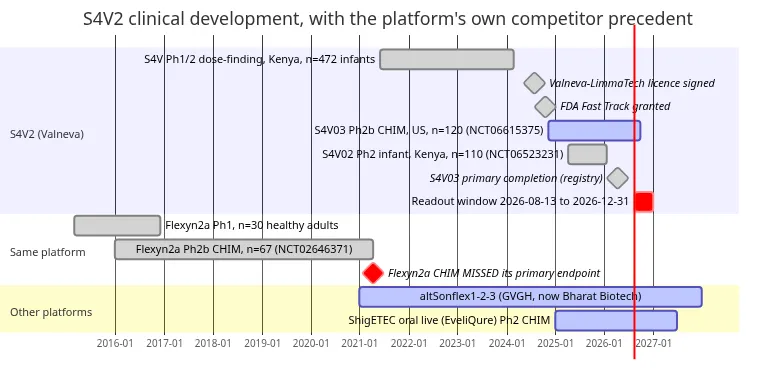
Task: Click the 2023-01 axis label
Action: pos(458,344)
